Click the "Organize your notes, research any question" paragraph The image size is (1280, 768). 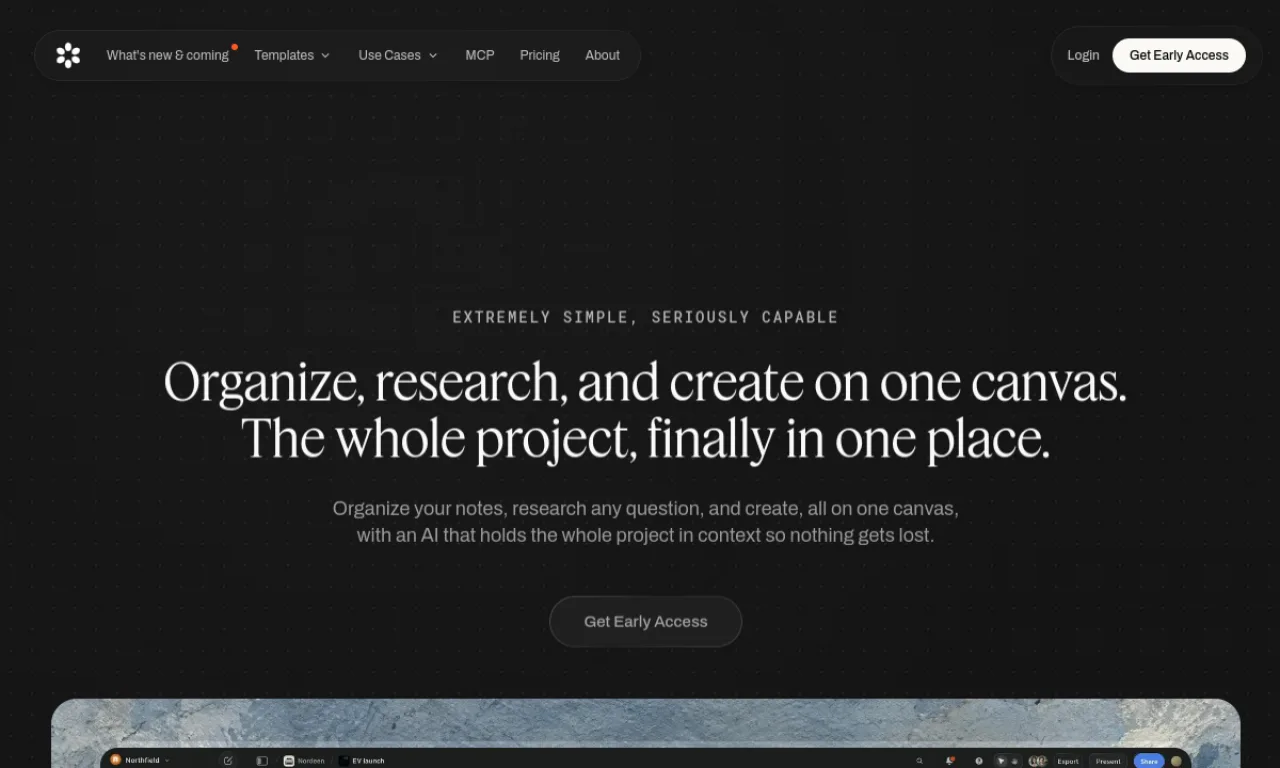point(646,522)
